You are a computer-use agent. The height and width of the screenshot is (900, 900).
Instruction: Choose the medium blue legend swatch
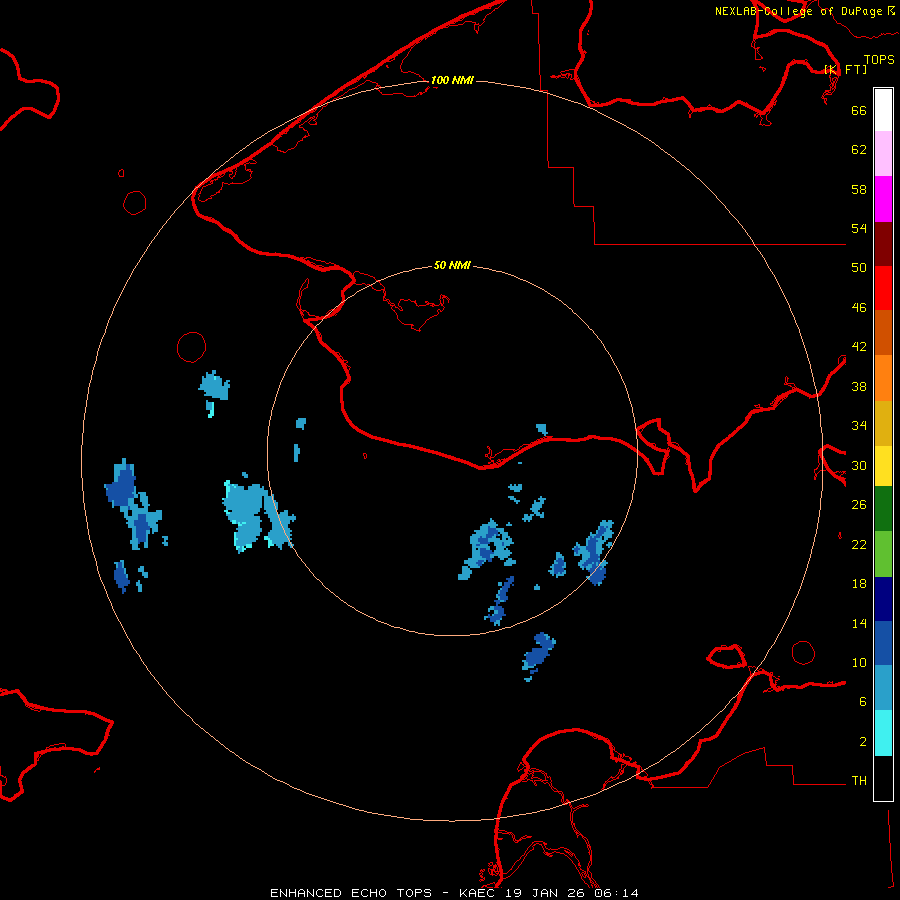[883, 643]
